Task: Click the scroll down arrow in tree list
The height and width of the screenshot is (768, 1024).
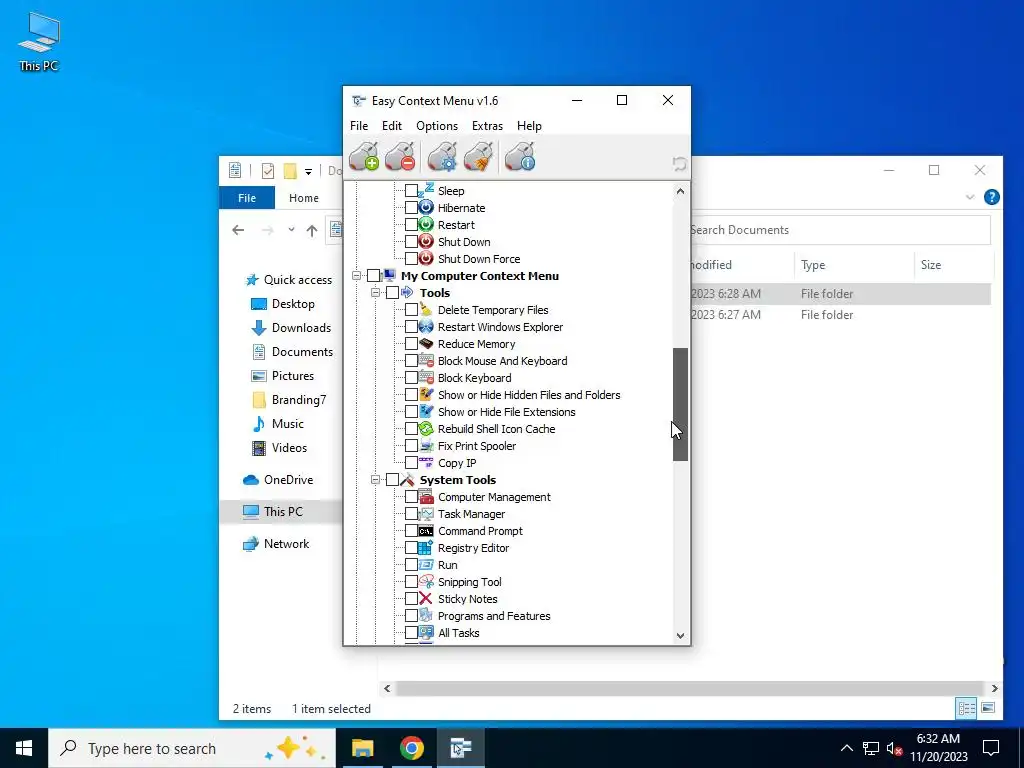Action: pyautogui.click(x=680, y=635)
